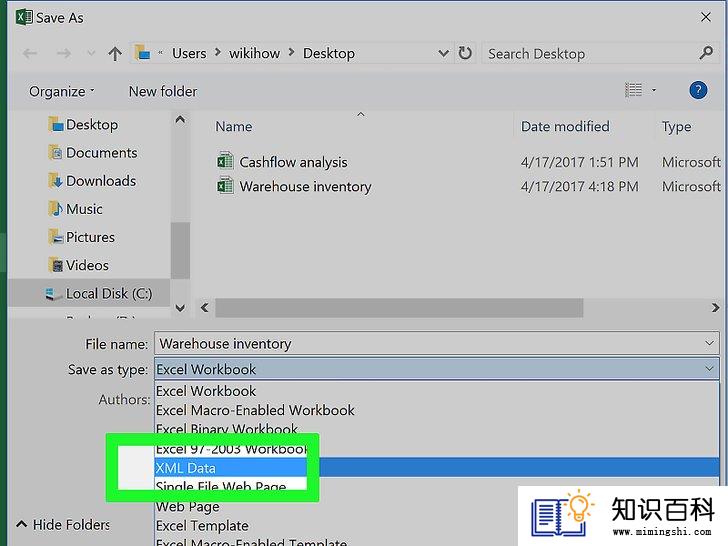Create a New folder

[163, 91]
